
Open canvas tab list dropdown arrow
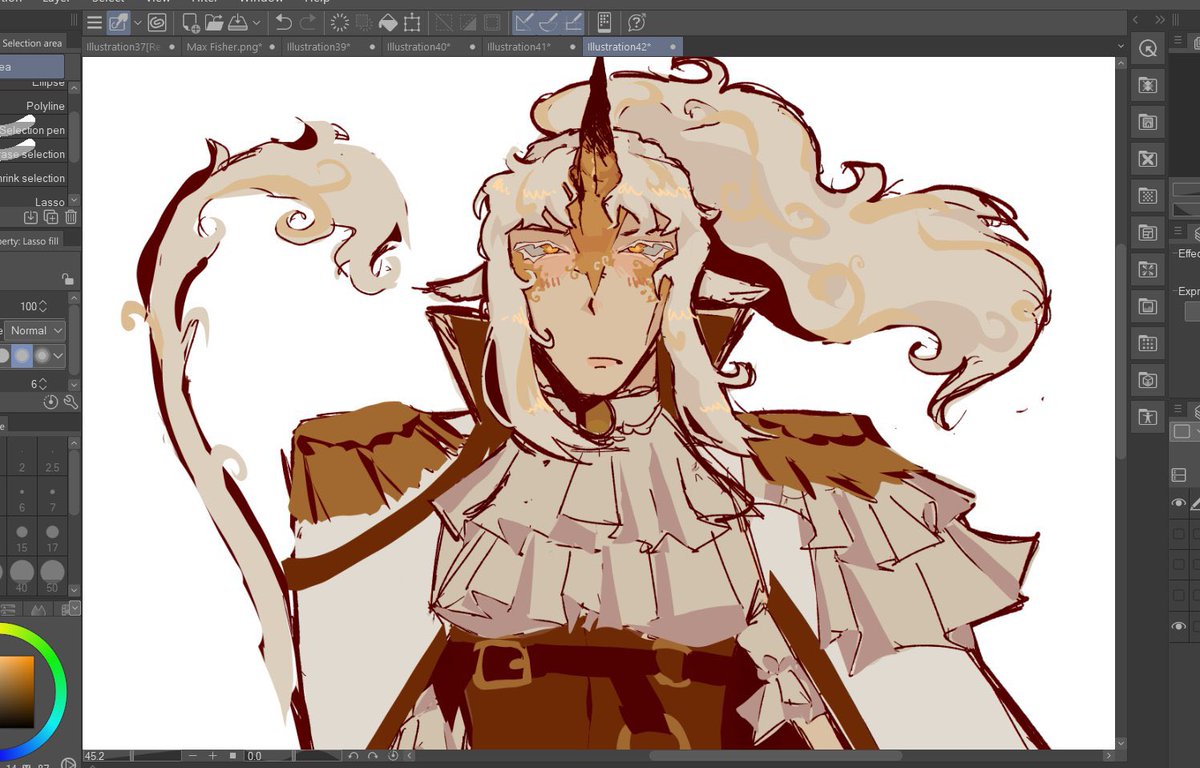tap(1121, 46)
